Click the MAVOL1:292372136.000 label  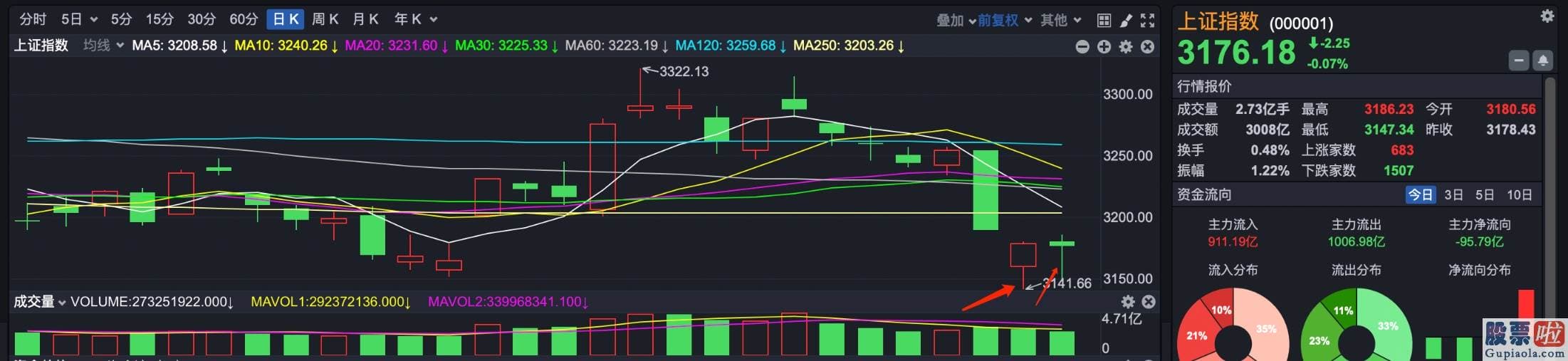(x=330, y=302)
